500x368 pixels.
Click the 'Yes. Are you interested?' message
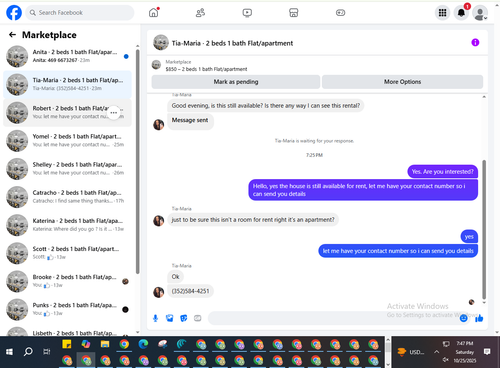point(442,172)
